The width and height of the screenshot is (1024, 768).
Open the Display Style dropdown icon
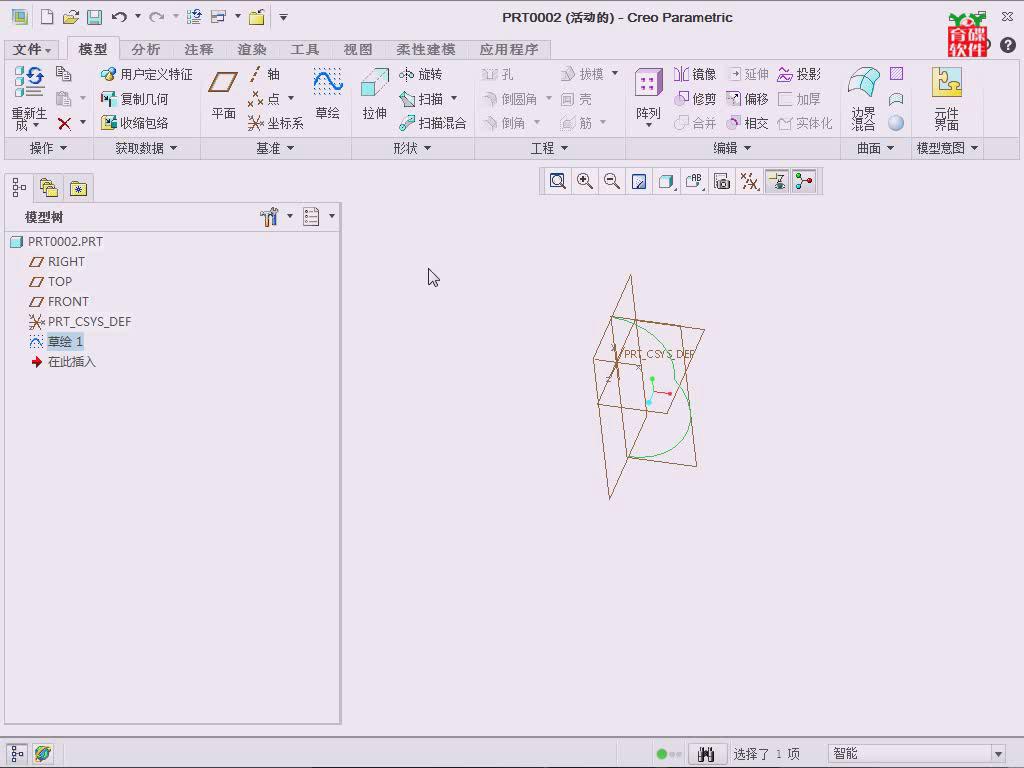[667, 182]
